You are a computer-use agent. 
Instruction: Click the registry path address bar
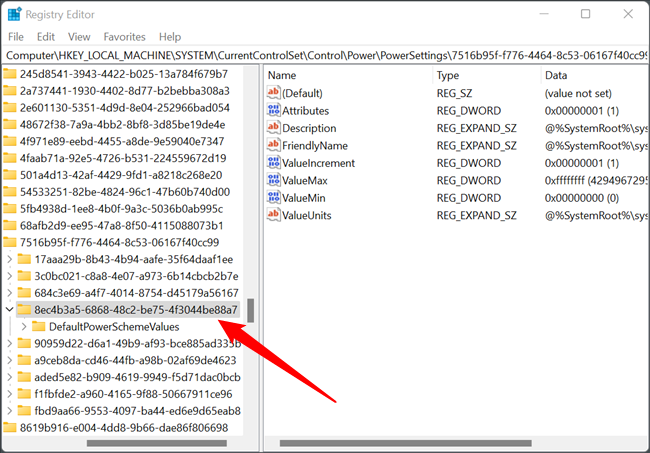coord(325,55)
